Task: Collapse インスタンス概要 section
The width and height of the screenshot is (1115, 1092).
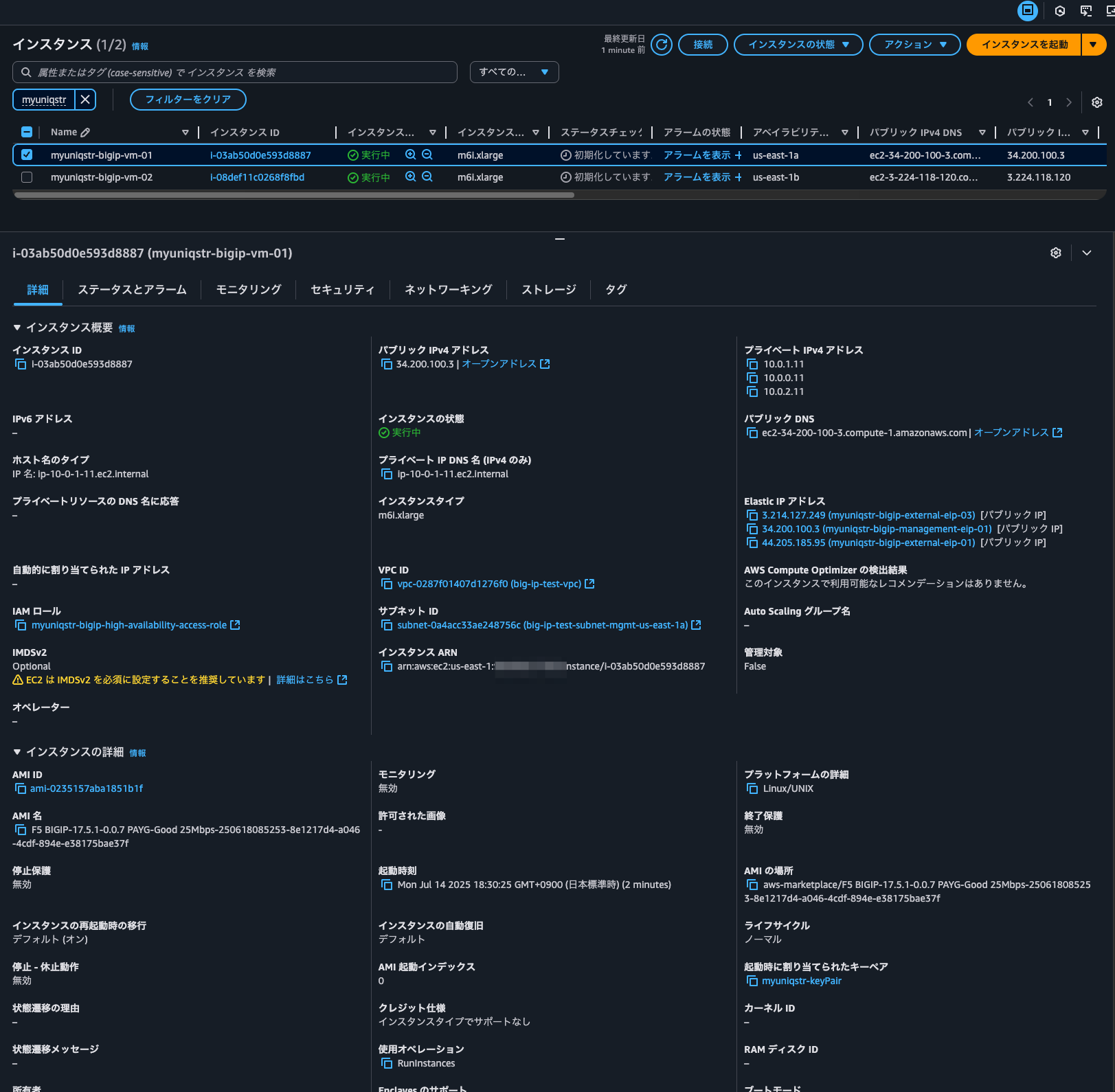Action: tap(17, 328)
